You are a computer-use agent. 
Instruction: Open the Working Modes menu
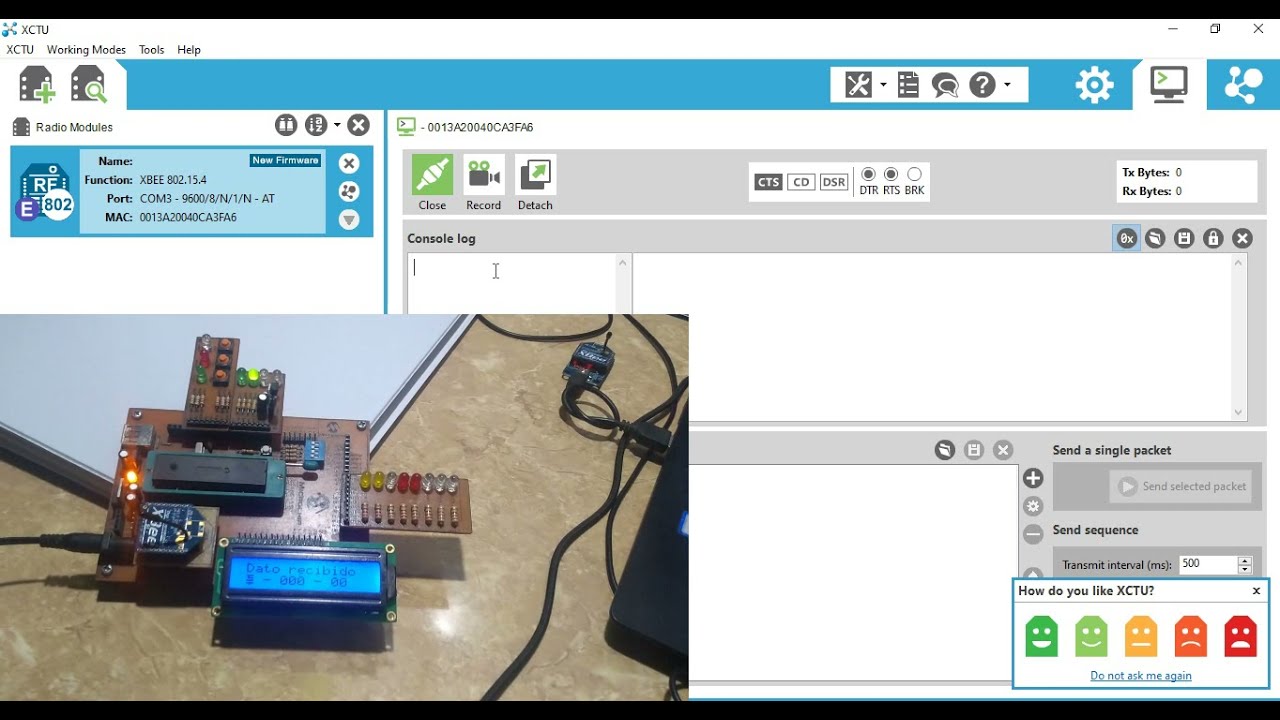point(86,49)
